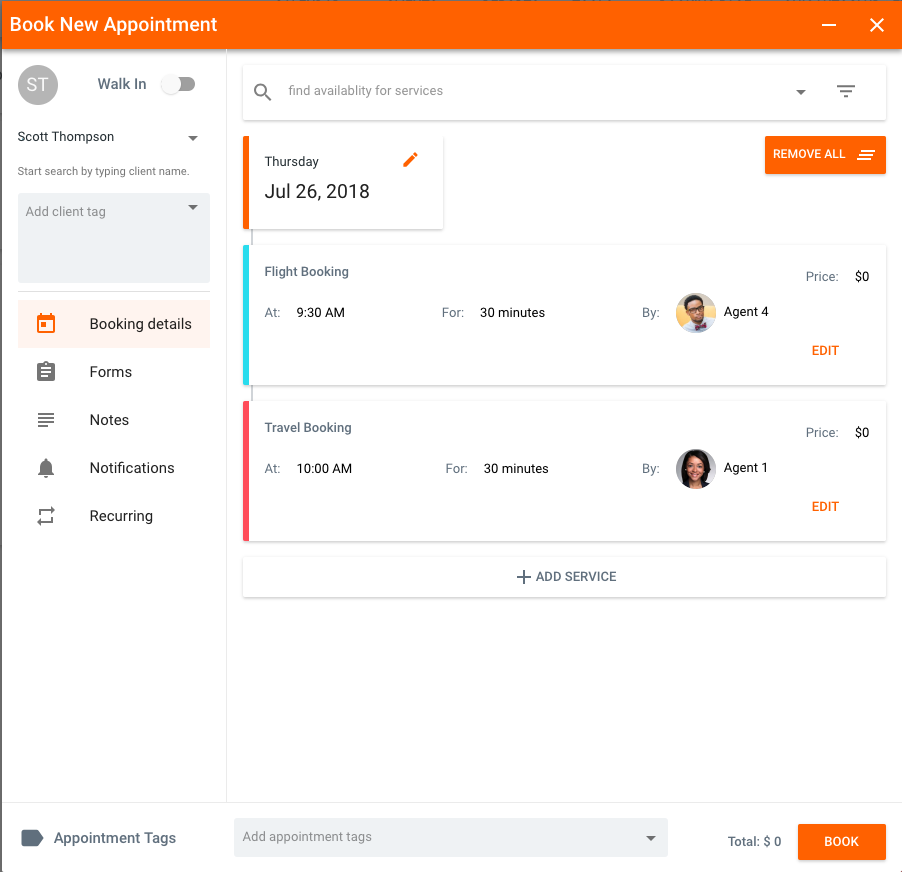Switch to the Notes section
The image size is (902, 872).
[114, 420]
